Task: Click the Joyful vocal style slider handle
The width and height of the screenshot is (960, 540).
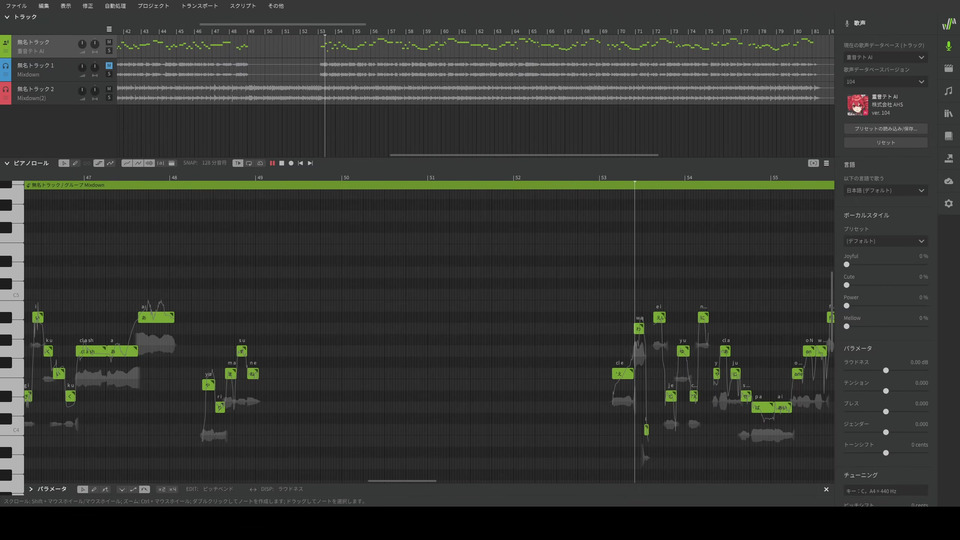Action: (847, 264)
